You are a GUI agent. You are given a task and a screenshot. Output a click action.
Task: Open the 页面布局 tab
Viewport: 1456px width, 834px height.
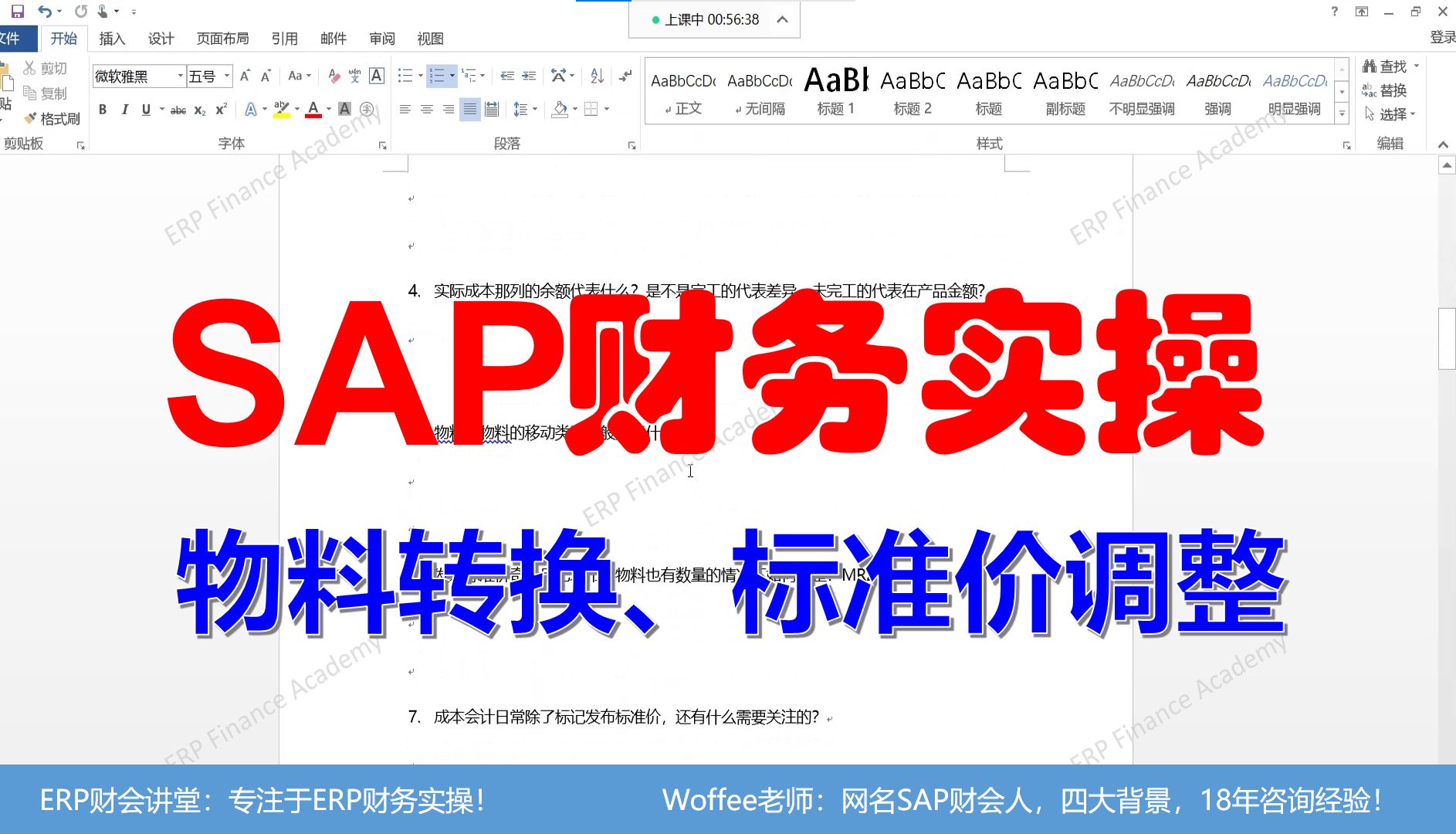click(x=222, y=39)
